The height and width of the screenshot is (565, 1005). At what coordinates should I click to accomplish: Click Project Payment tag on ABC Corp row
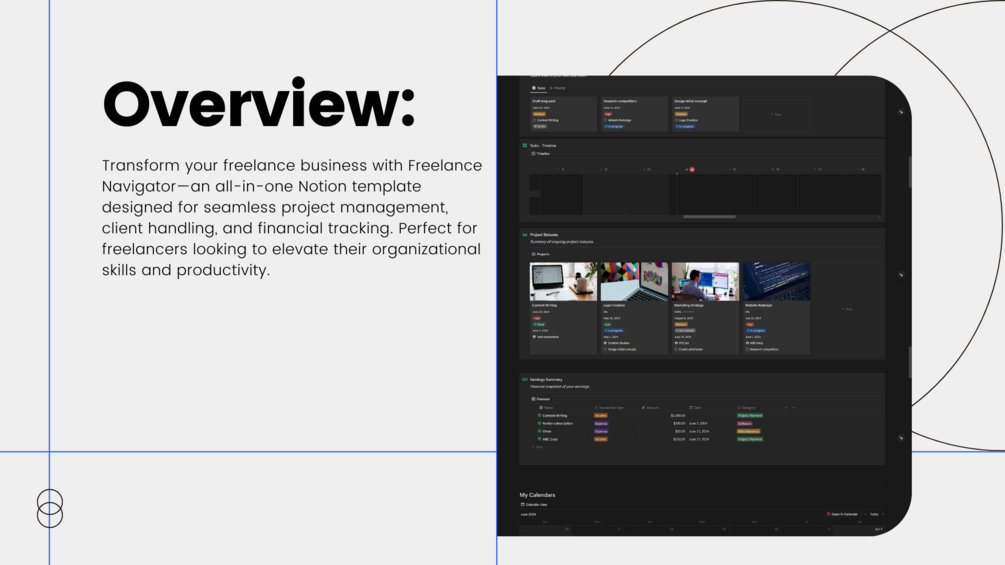(x=750, y=439)
